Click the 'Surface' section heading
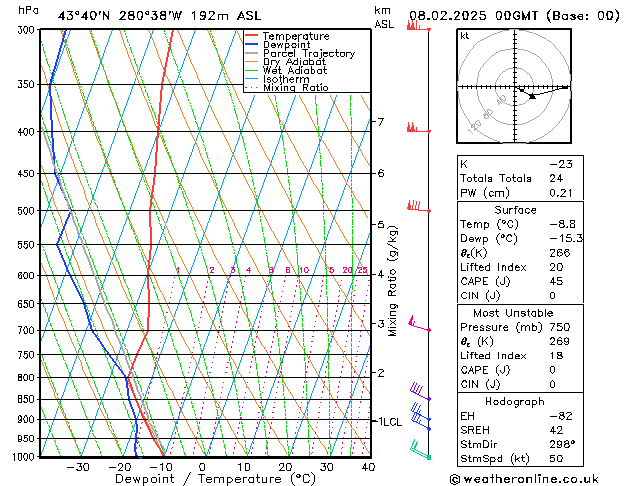 515,210
